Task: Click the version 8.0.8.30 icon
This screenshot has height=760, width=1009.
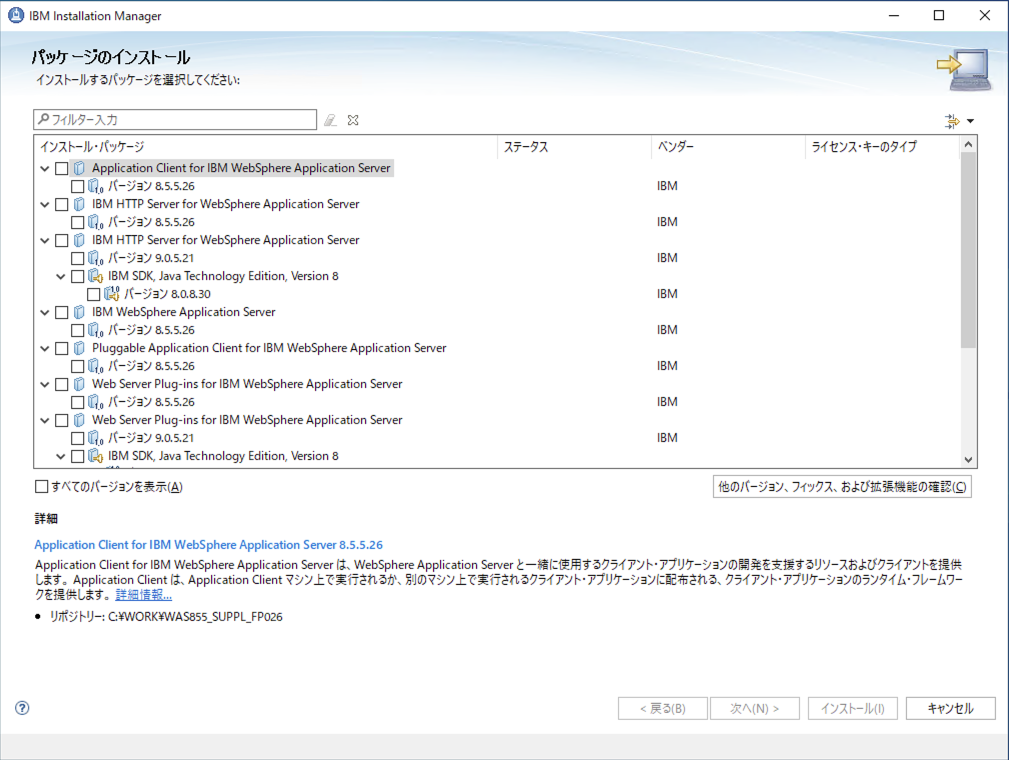Action: pos(112,294)
